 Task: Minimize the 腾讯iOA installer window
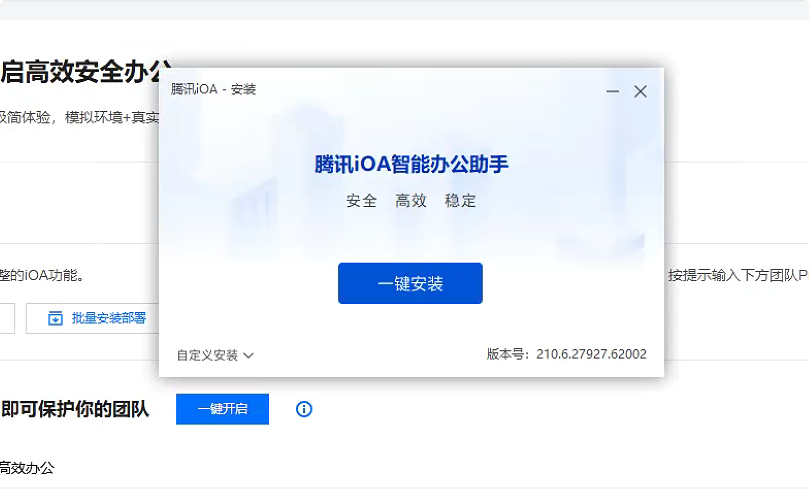click(612, 91)
